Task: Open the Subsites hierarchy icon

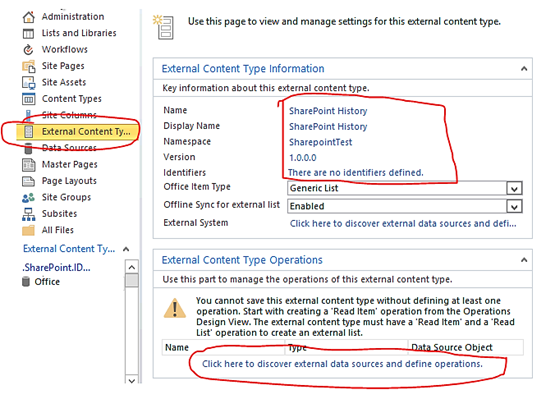Action: pyautogui.click(x=29, y=214)
